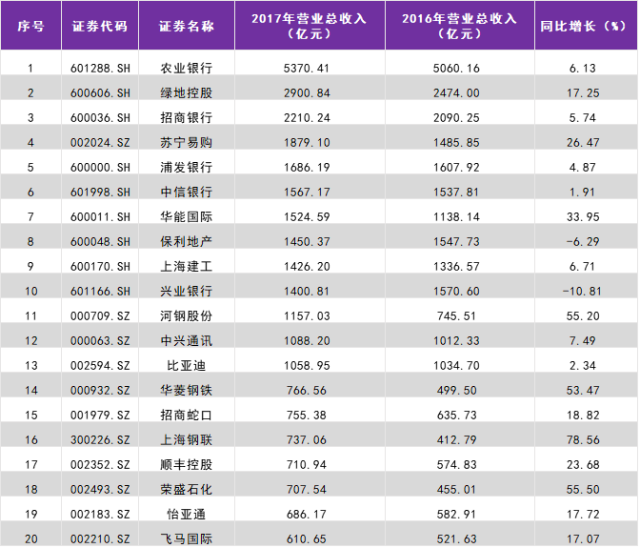The height and width of the screenshot is (548, 640).
Task: Select the value 1336.57
Action: click(456, 267)
